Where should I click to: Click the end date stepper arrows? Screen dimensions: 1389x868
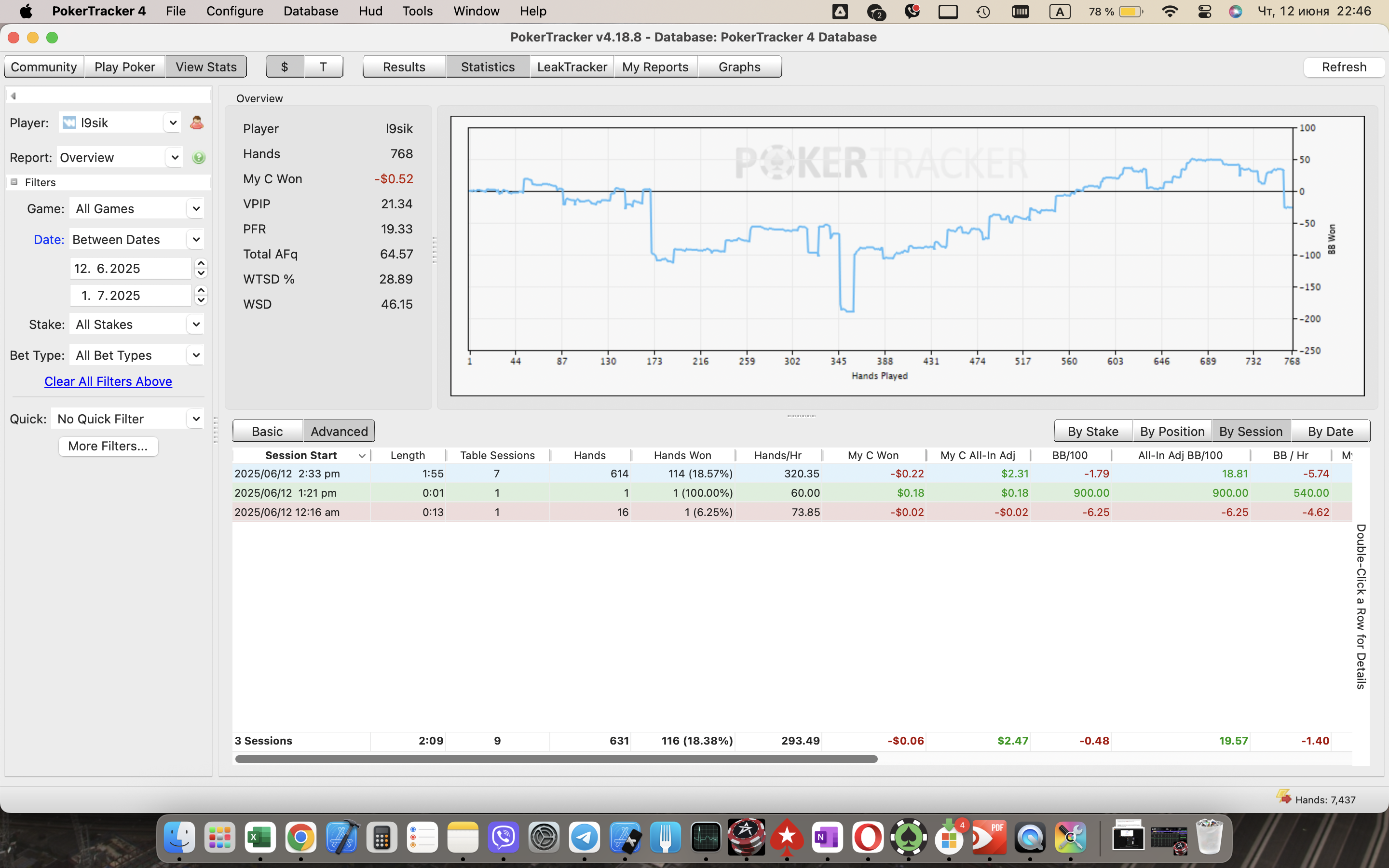(200, 295)
